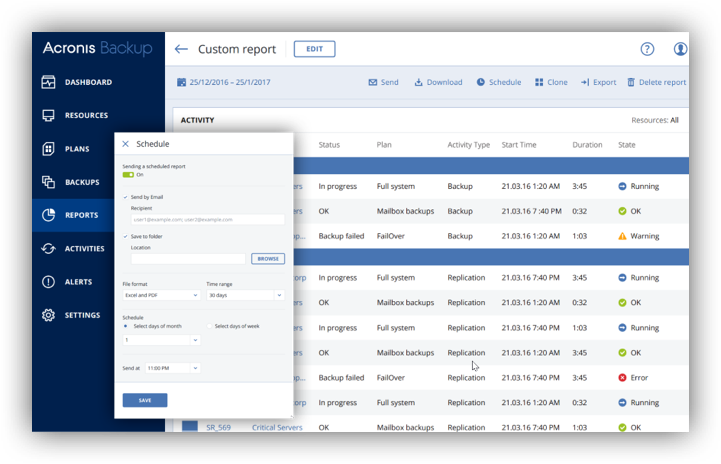Uncheck Save to folder checkbox
This screenshot has height=464, width=721.
point(125,236)
